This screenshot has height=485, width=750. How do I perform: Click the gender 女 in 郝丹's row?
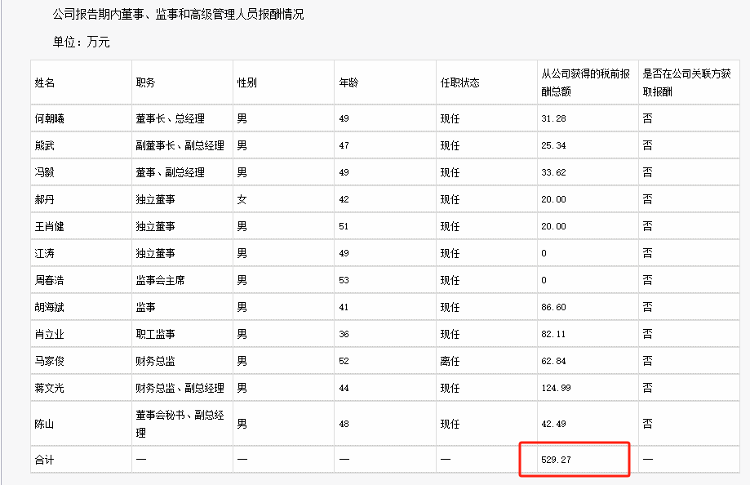click(242, 199)
